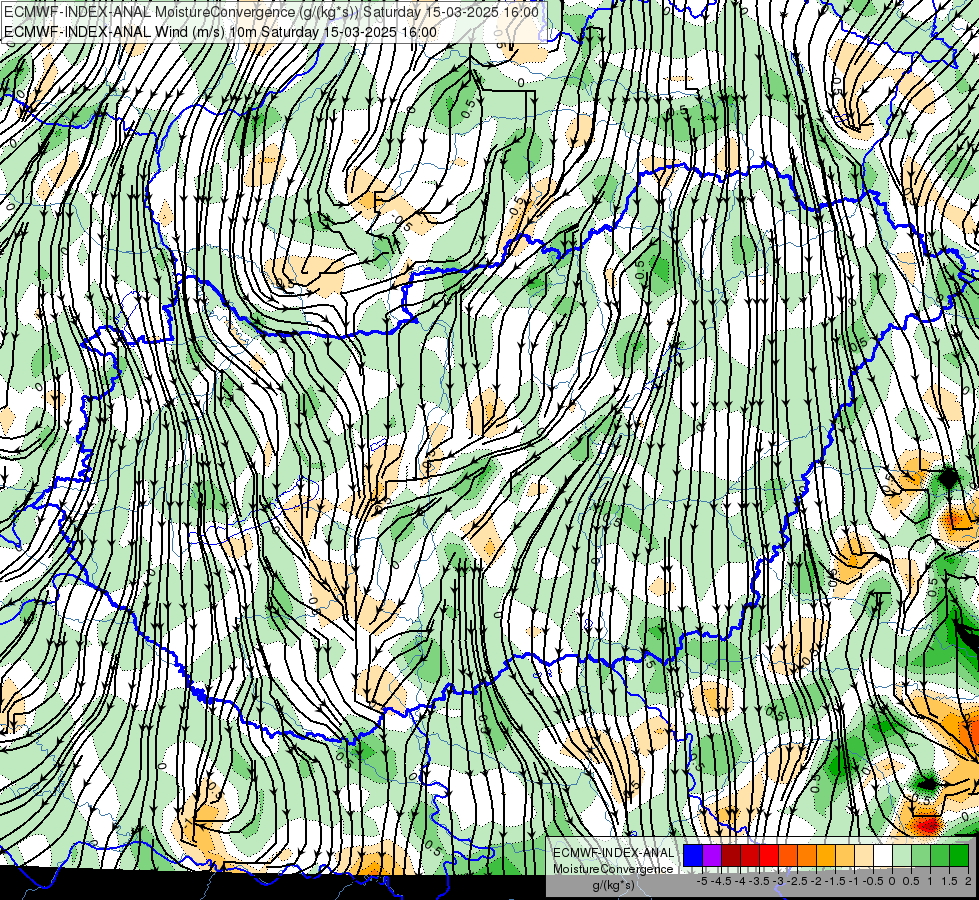Viewport: 979px width, 900px height.
Task: Click 'ECMWF-INDEX-ANAL' label in the legend
Action: (614, 853)
